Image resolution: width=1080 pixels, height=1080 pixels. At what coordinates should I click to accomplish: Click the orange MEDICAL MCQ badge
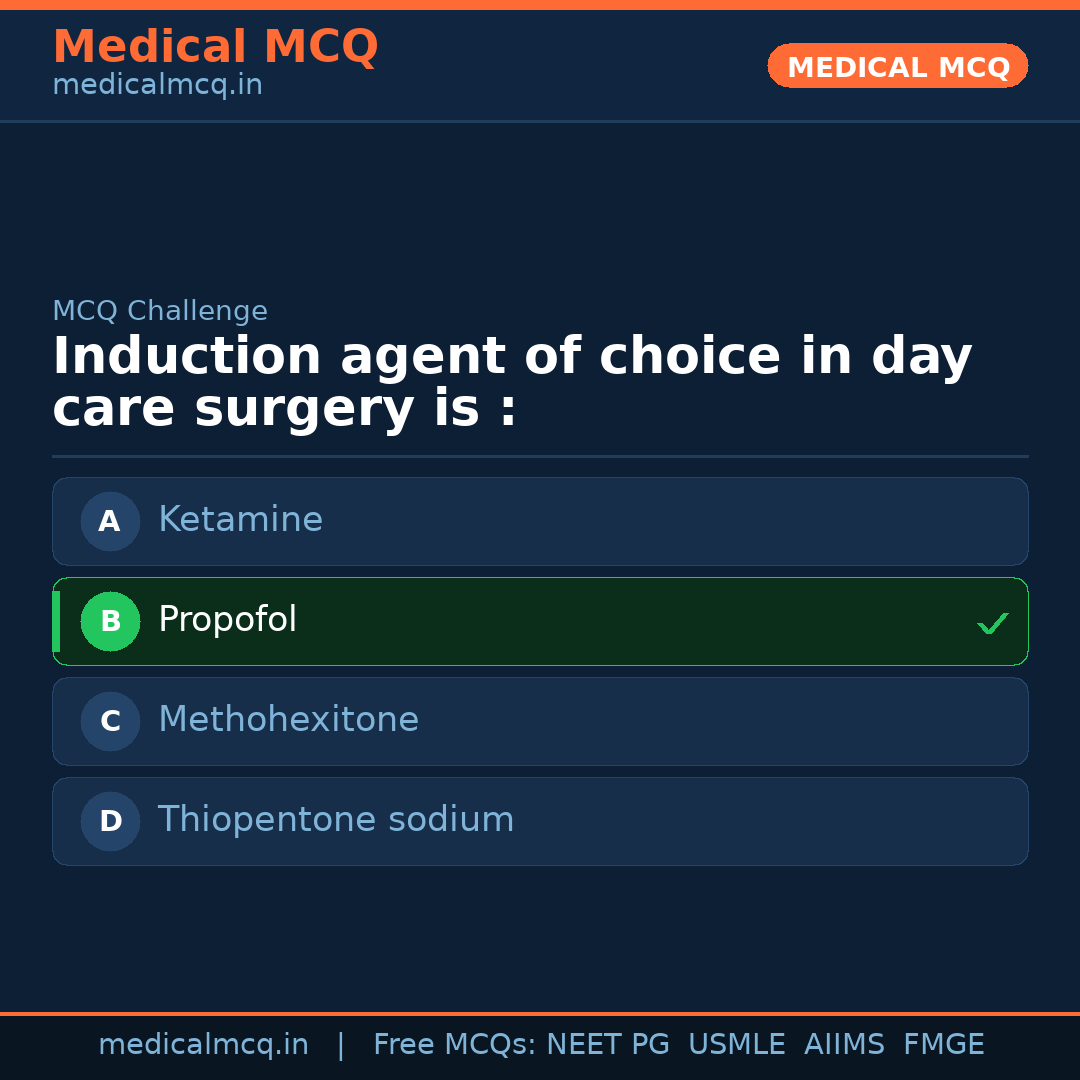click(x=897, y=66)
